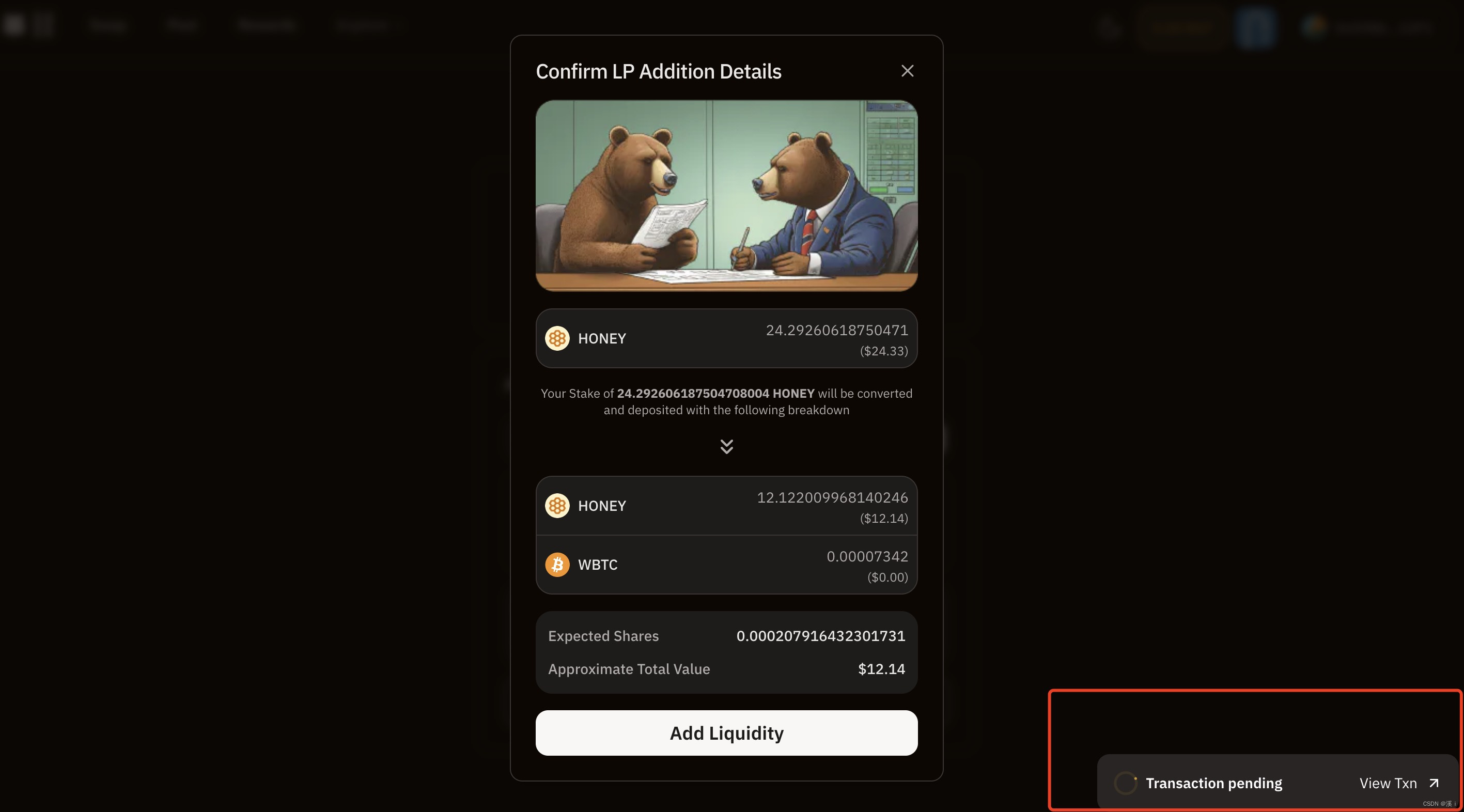Click the bears signing documents illustration

pyautogui.click(x=726, y=196)
